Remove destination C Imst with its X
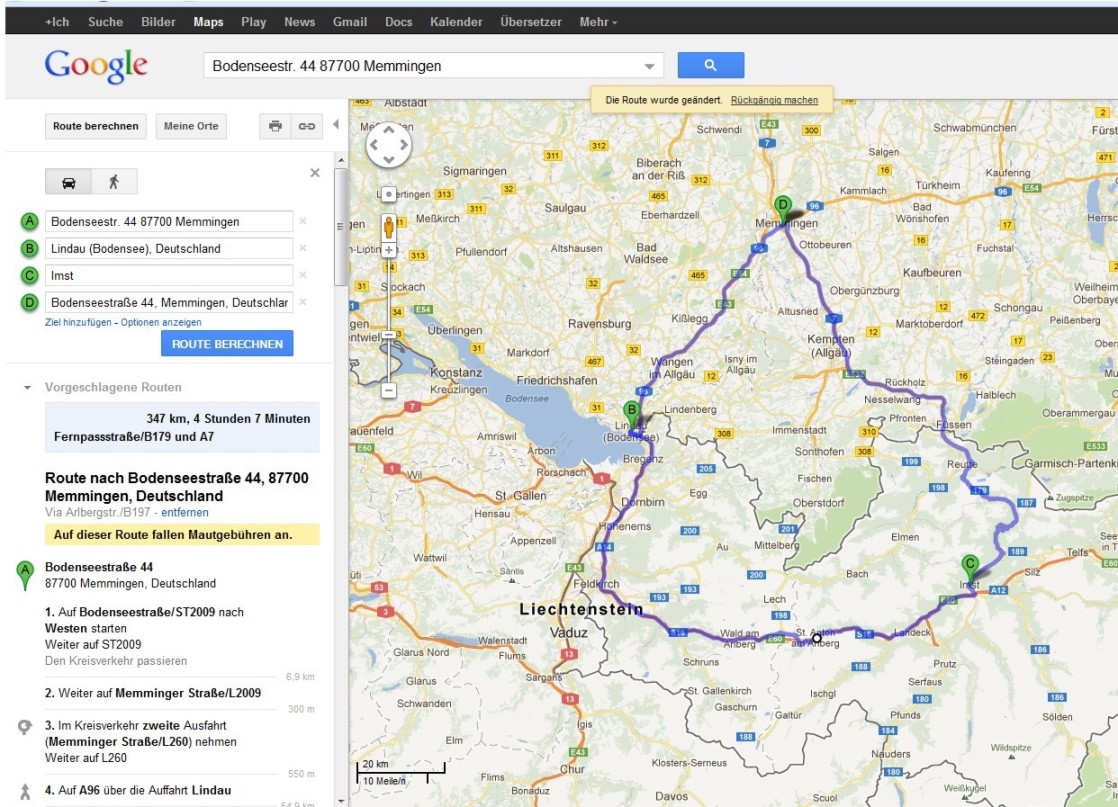 click(303, 275)
